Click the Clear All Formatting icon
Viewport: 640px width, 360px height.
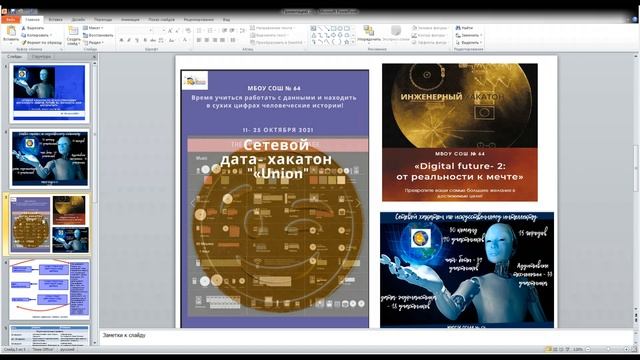(x=188, y=31)
